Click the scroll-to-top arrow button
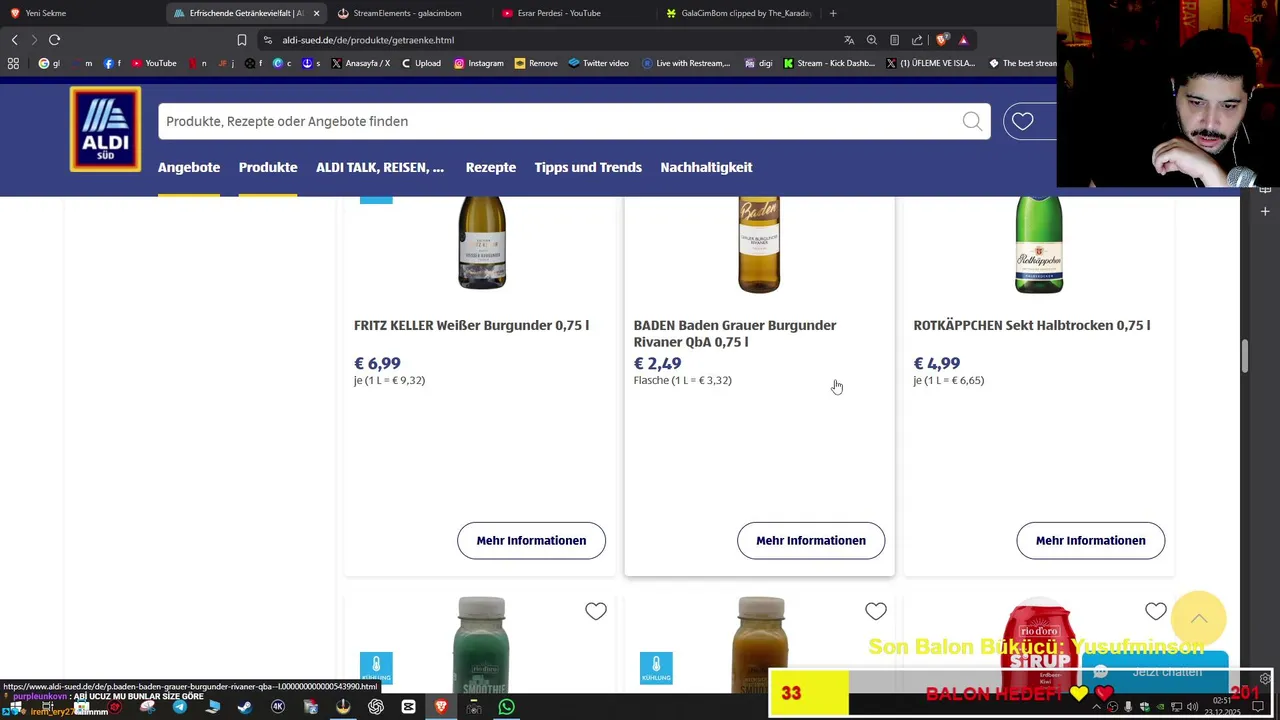The height and width of the screenshot is (720, 1280). 1198,618
